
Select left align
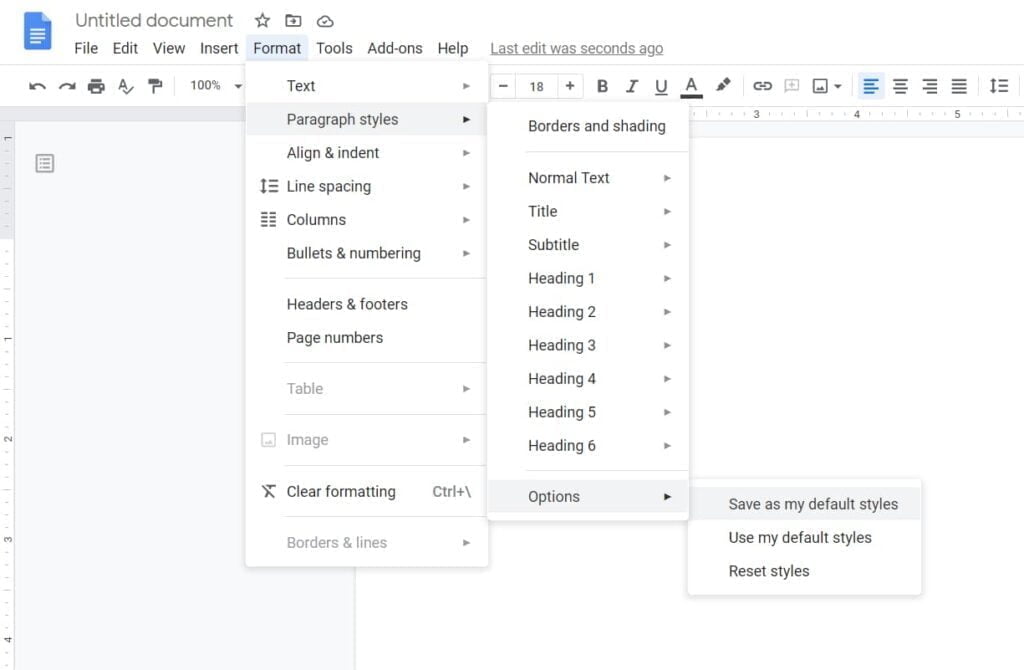871,86
